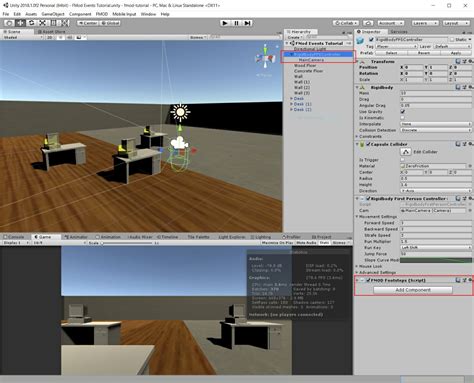This screenshot has height=383, width=474.
Task: Click the Add Component button
Action: (413, 290)
